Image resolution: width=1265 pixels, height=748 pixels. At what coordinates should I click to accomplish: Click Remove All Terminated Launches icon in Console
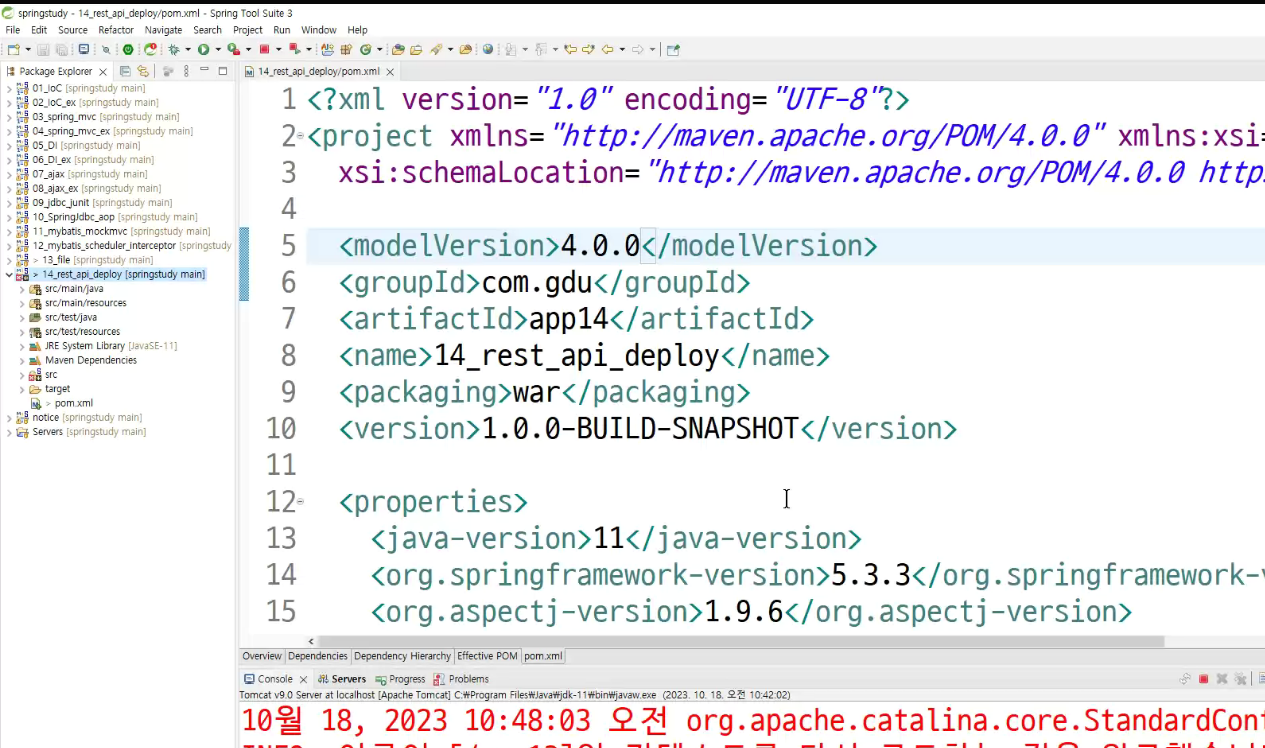[1240, 679]
